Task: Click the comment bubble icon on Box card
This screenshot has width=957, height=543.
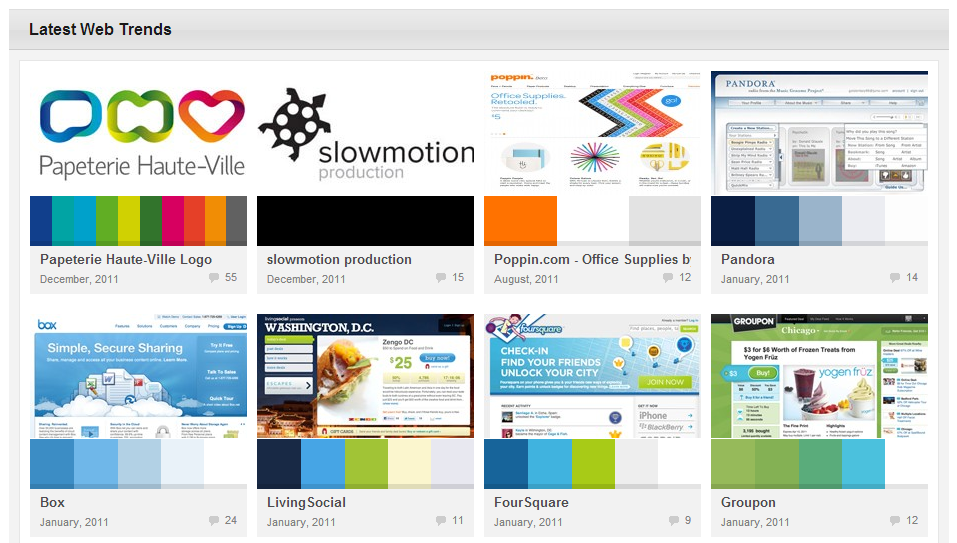Action: [214, 521]
